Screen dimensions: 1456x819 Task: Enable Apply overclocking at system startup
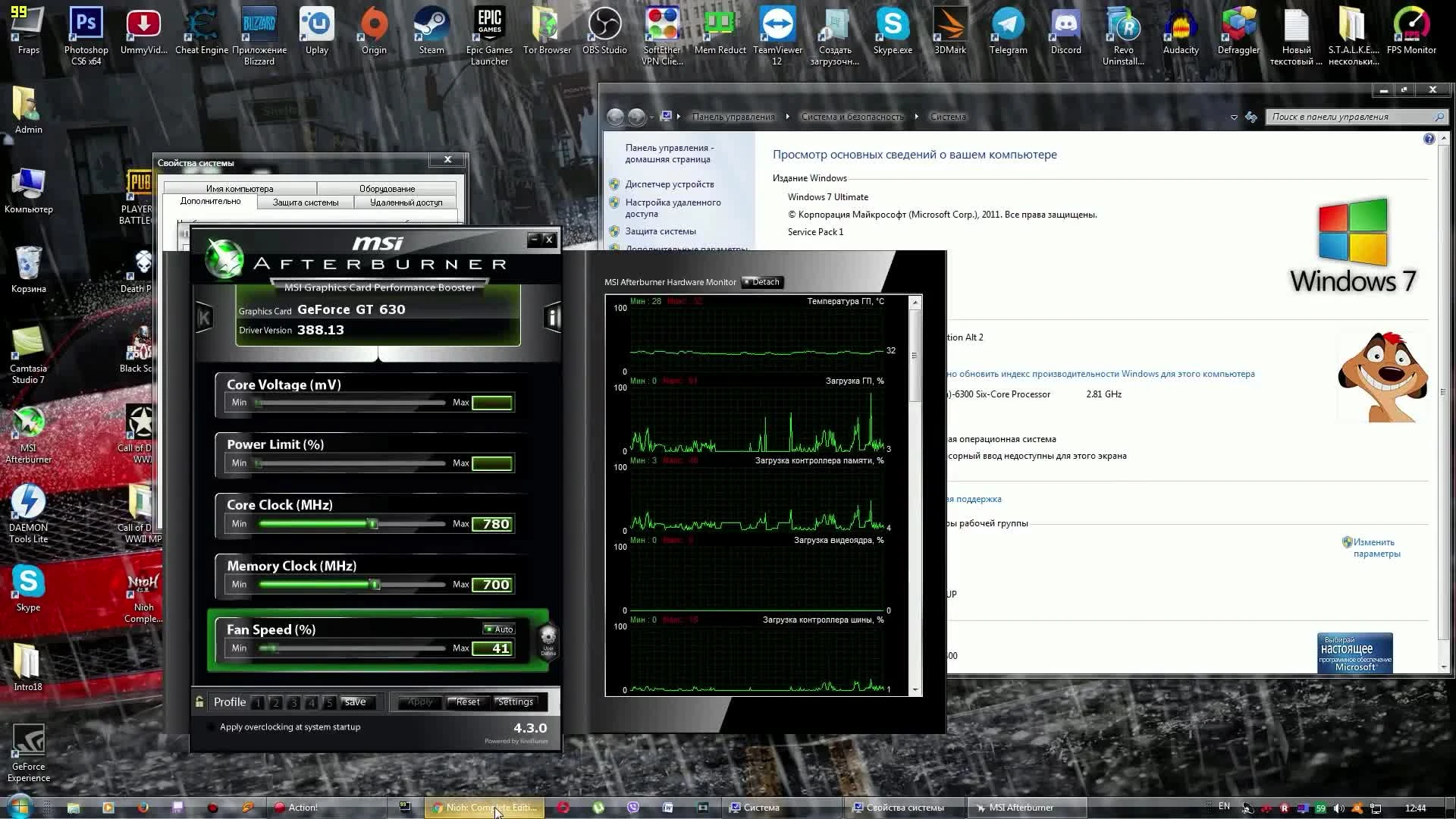pyautogui.click(x=212, y=727)
